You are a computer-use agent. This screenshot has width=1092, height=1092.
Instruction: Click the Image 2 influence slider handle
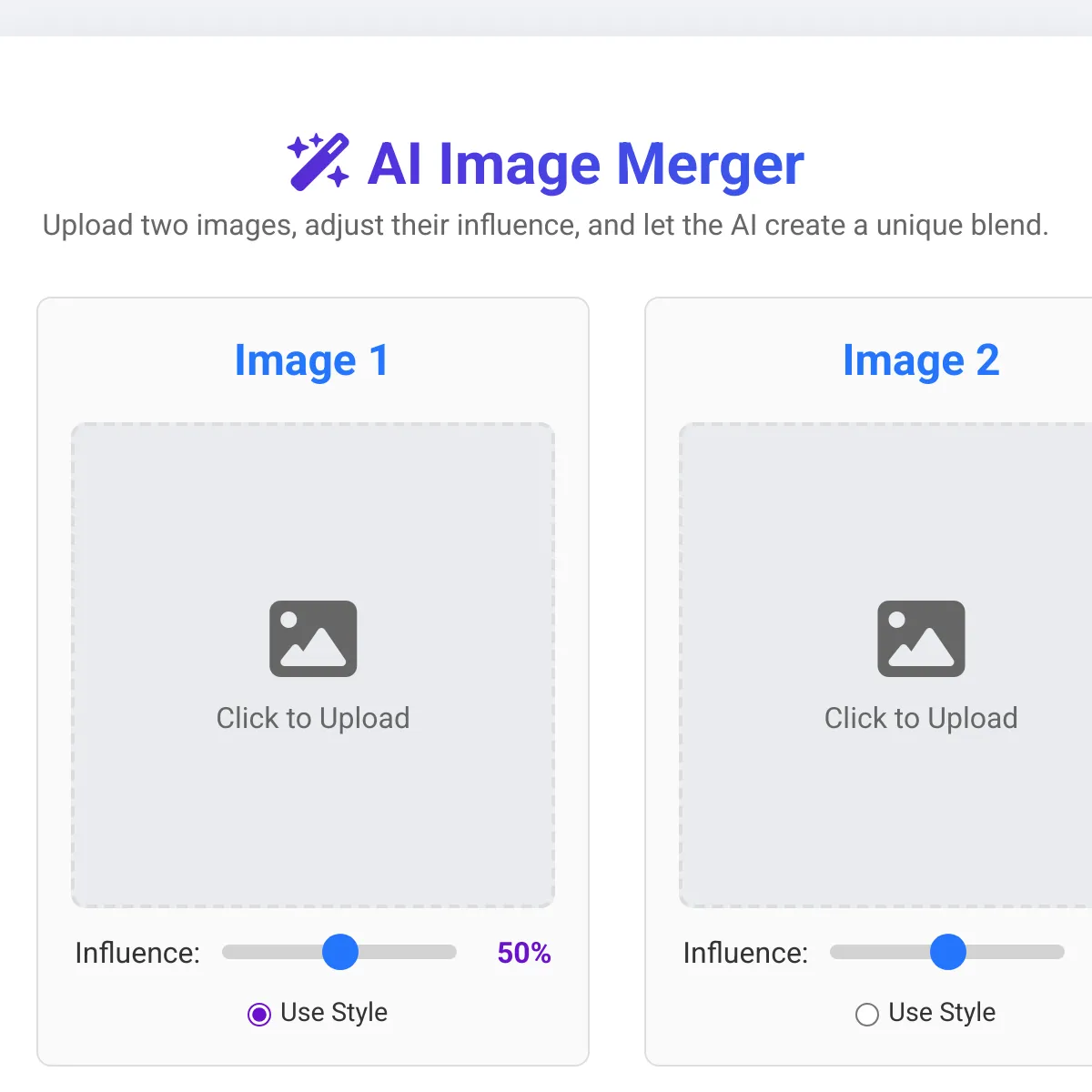(x=948, y=952)
